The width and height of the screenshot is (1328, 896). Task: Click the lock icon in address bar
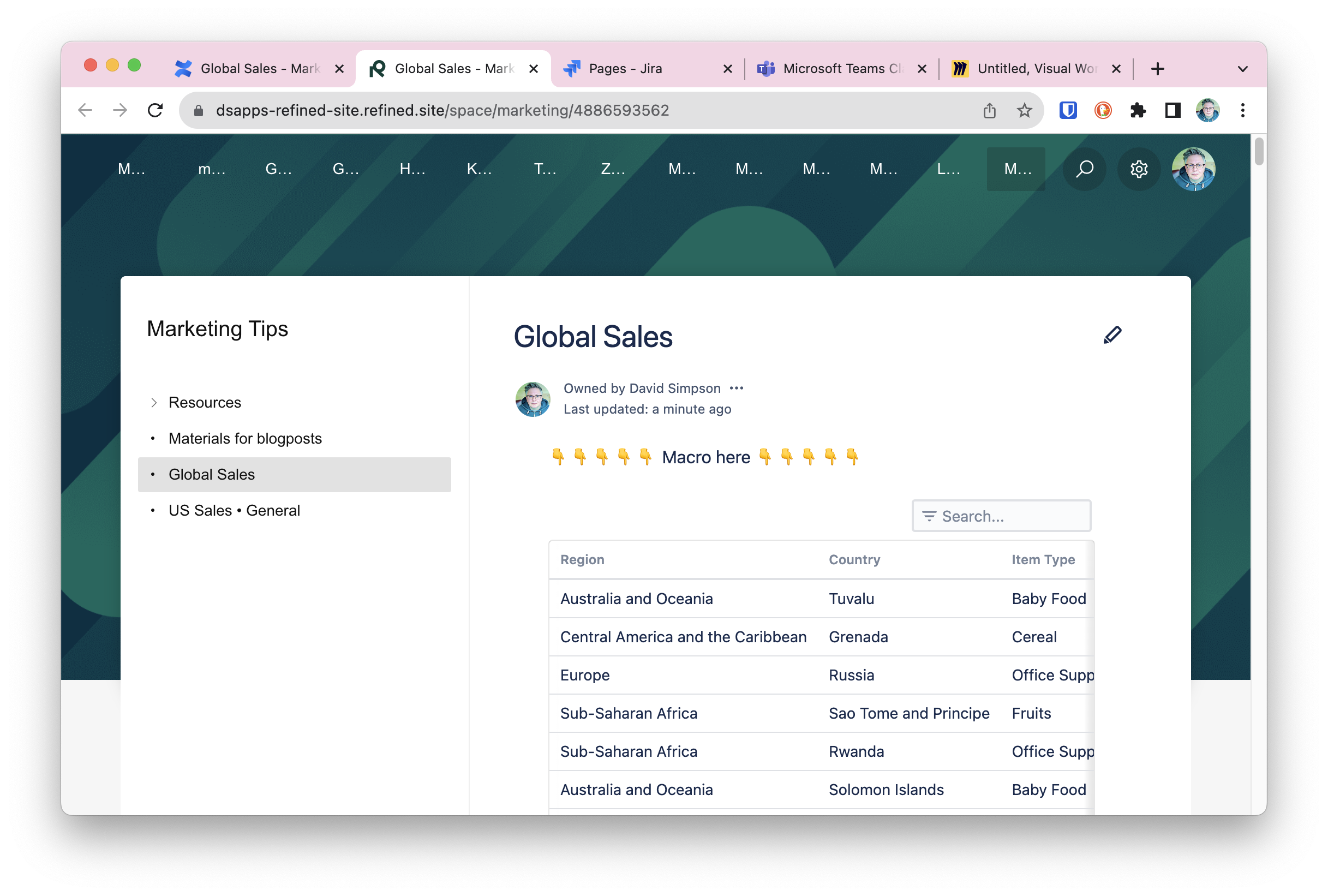click(x=199, y=110)
